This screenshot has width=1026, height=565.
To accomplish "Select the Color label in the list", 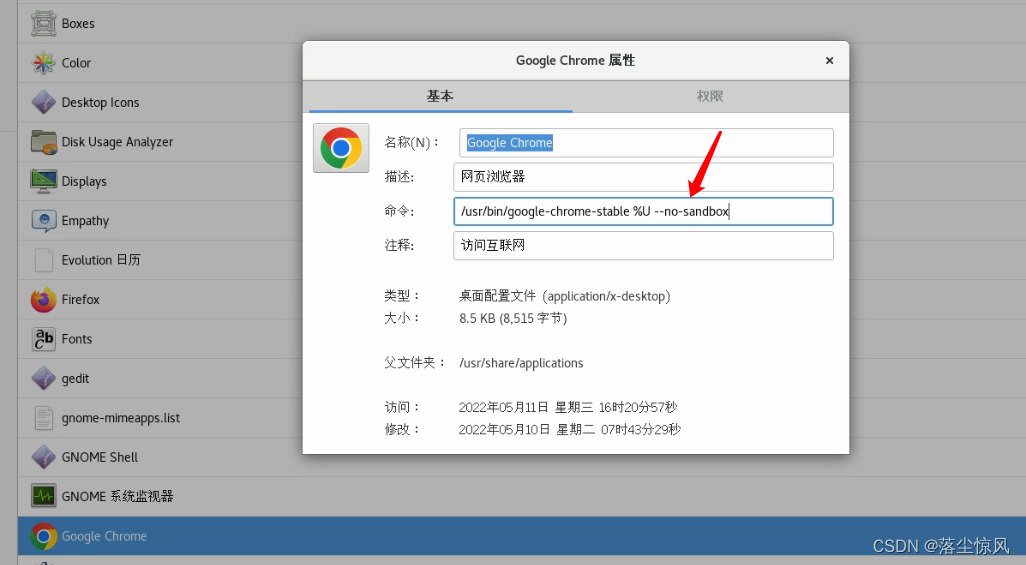I will 76,63.
